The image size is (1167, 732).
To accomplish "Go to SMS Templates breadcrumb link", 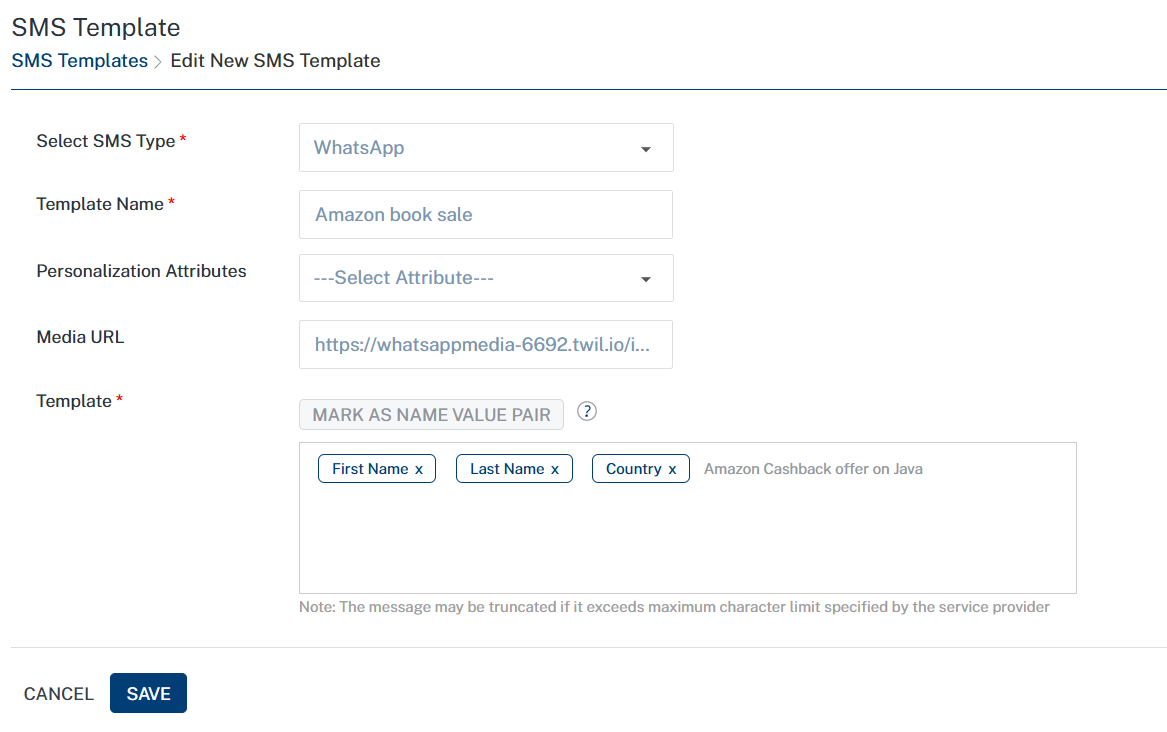I will [x=80, y=61].
